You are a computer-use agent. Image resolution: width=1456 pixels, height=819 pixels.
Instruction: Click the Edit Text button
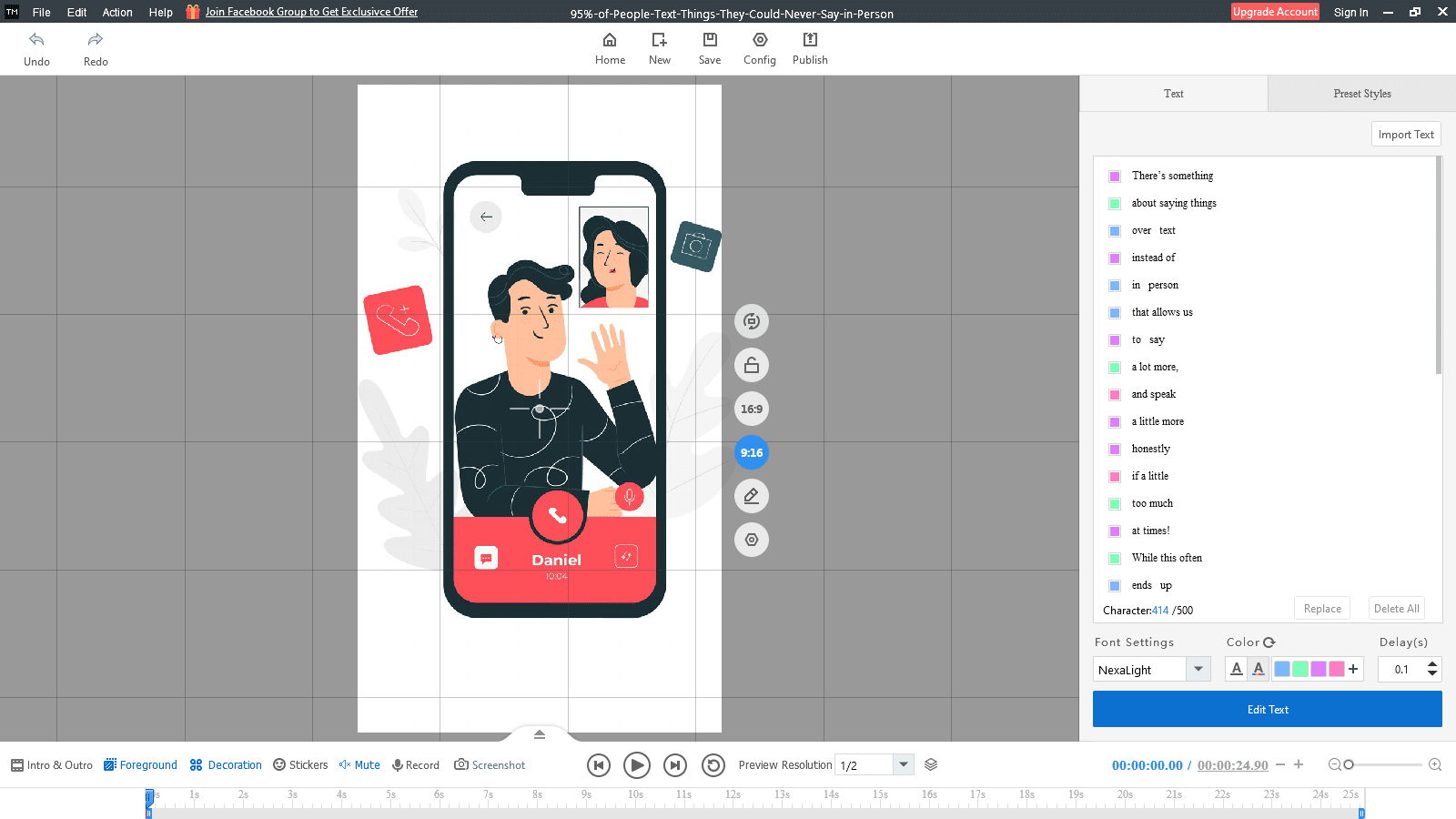(x=1267, y=709)
